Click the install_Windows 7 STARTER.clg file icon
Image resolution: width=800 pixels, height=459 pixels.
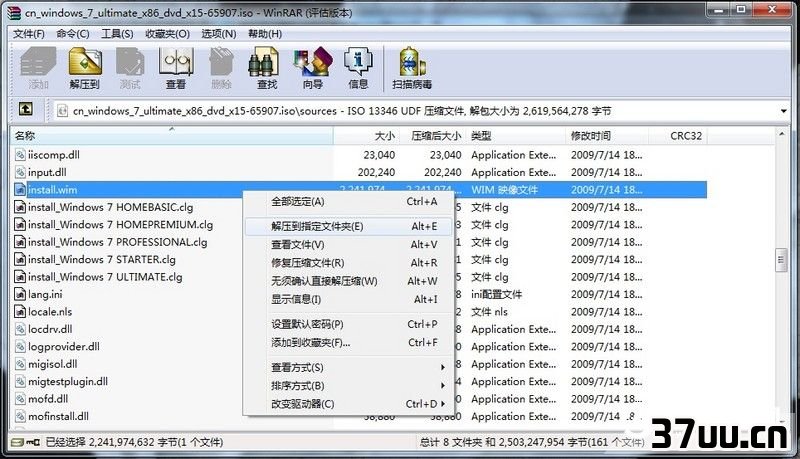(20, 260)
